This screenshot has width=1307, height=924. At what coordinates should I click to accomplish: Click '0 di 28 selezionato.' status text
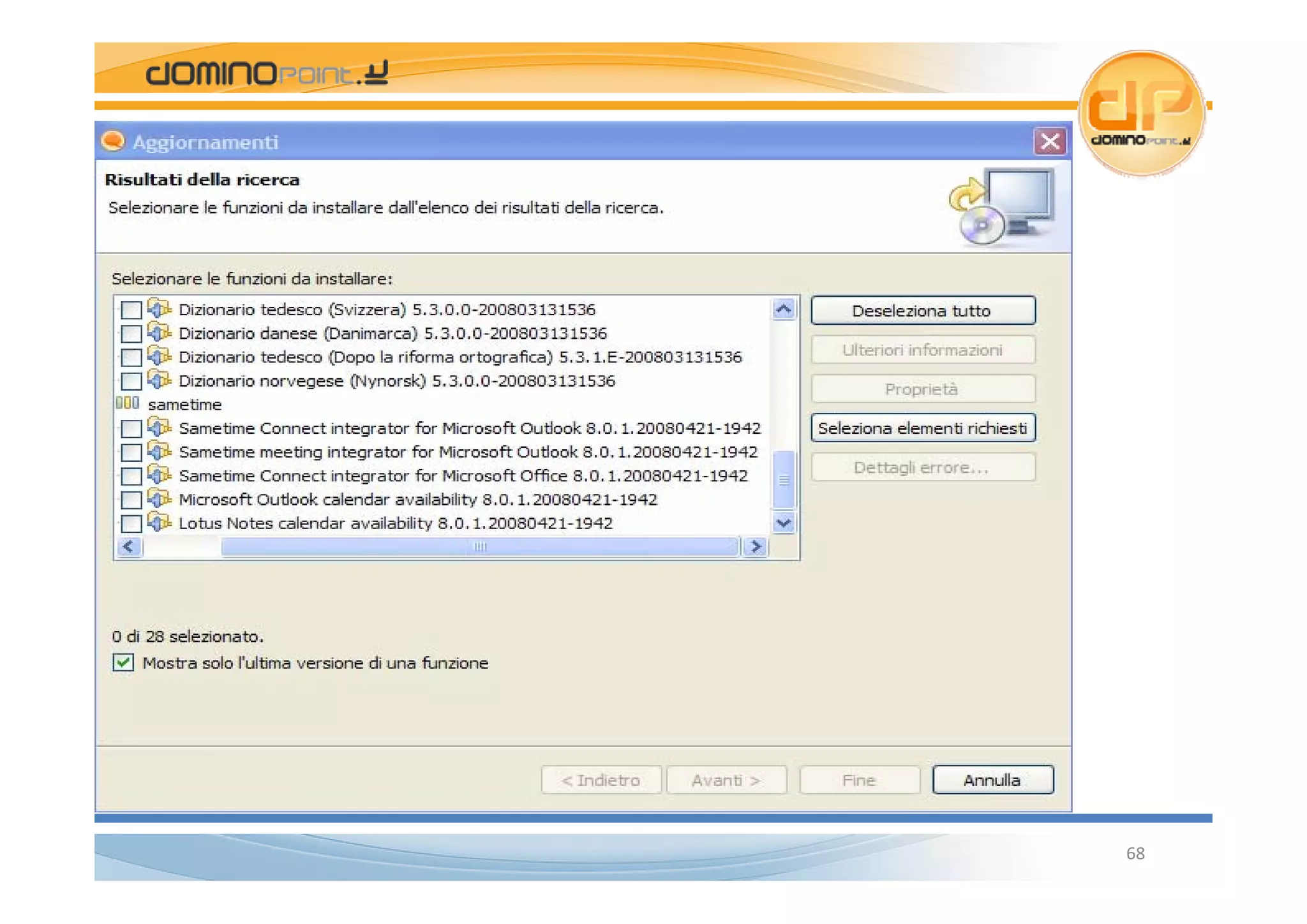click(188, 636)
